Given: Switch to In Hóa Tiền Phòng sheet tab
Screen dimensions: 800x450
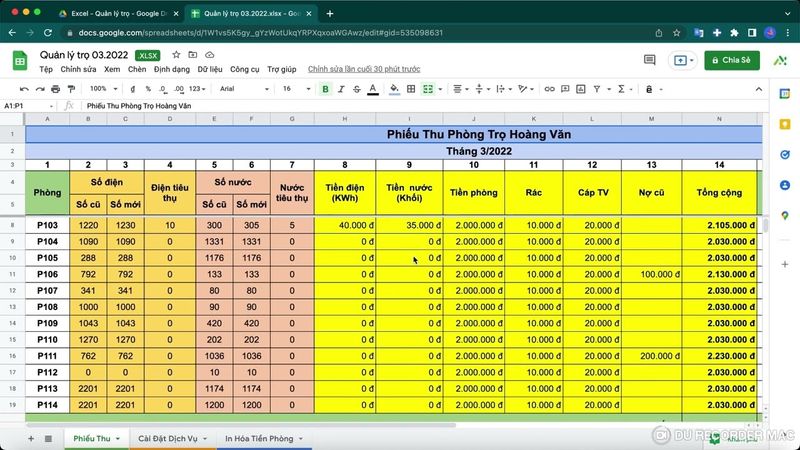Looking at the screenshot, I should point(264,438).
